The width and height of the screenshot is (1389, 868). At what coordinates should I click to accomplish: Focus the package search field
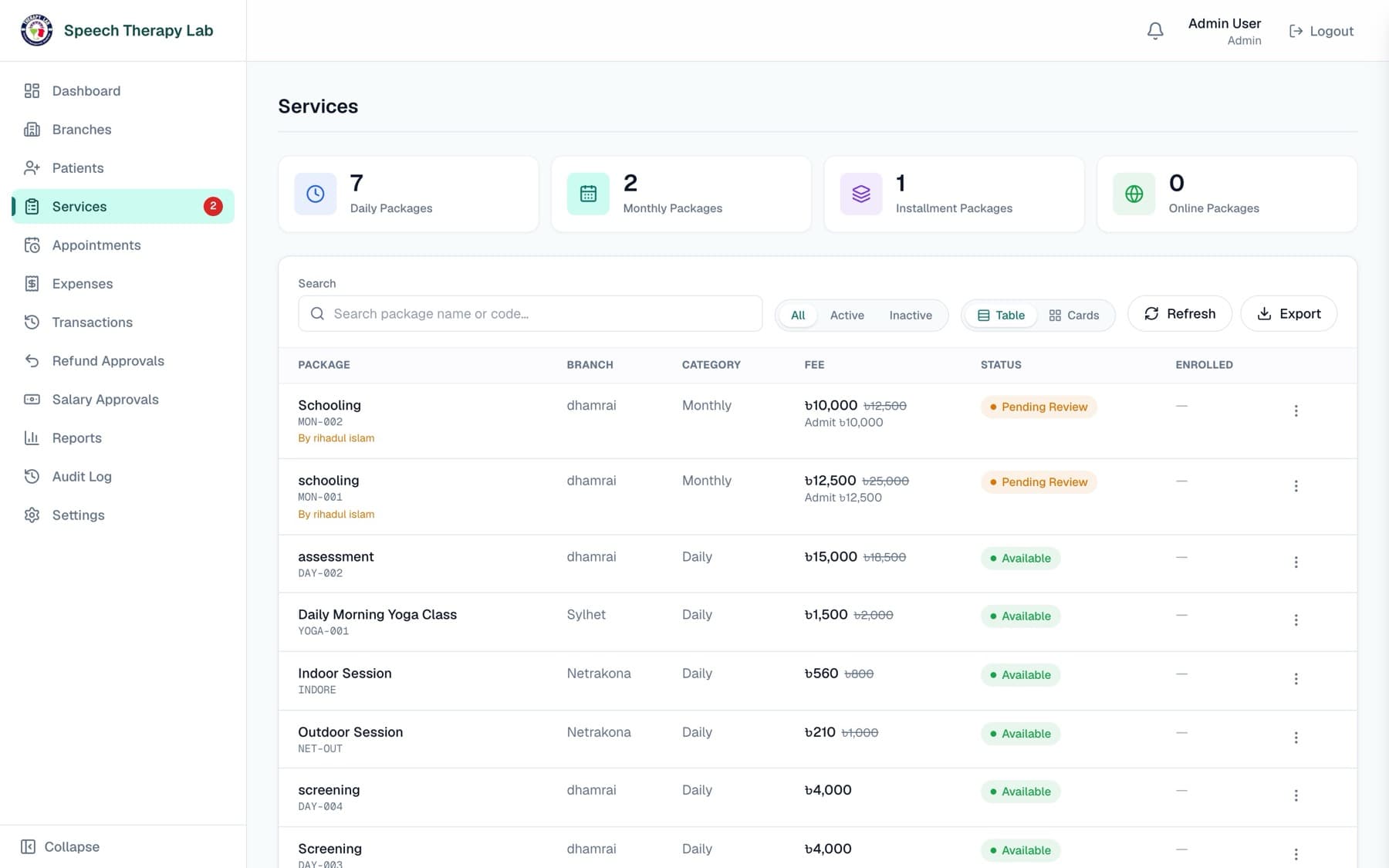coord(530,314)
